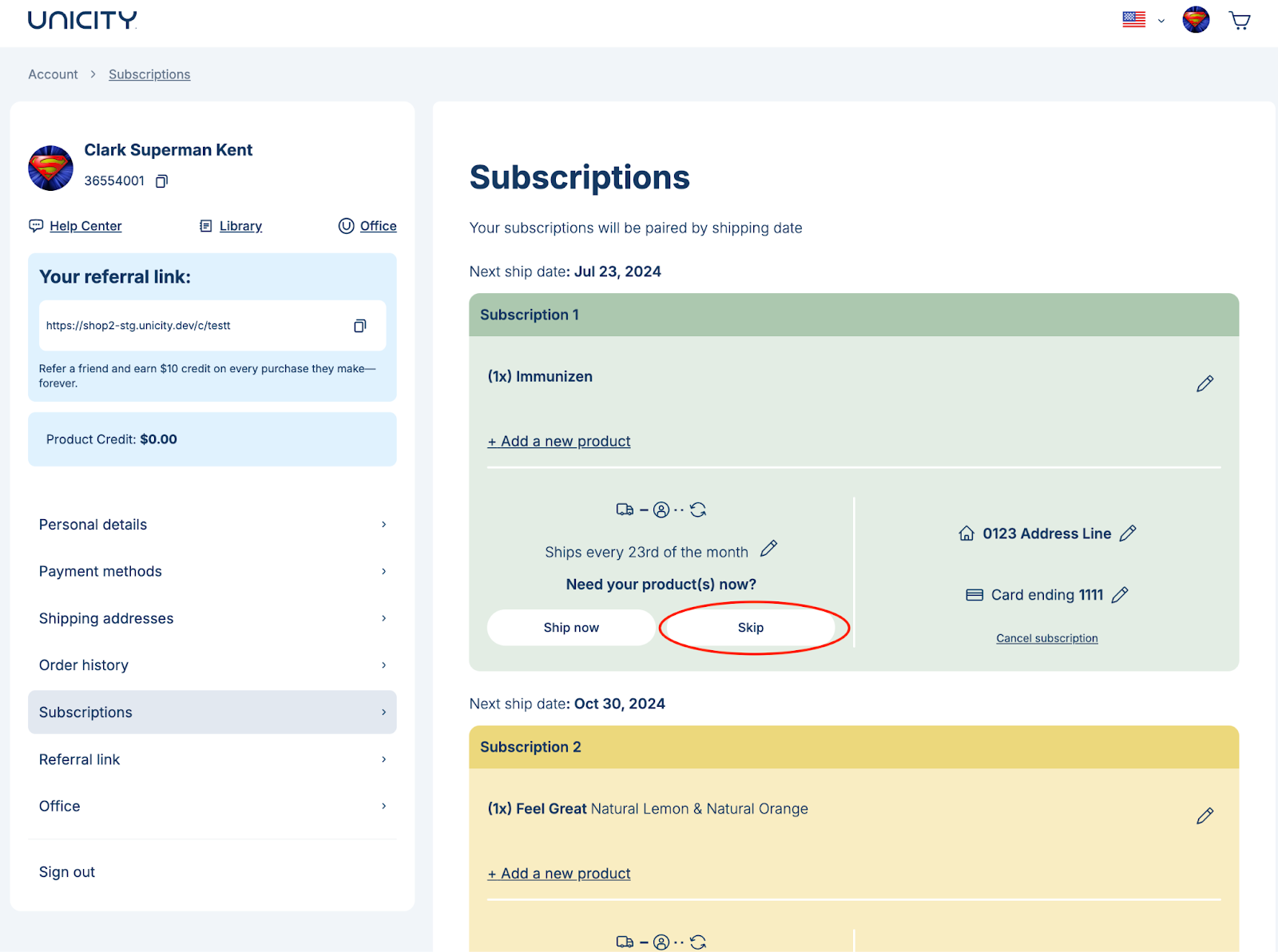The image size is (1278, 952).
Task: Select Subscriptions sidebar menu item
Action: coord(212,712)
